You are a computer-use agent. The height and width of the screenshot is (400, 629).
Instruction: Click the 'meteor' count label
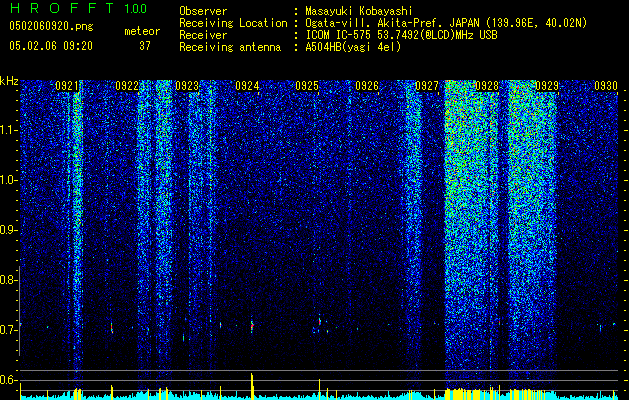click(x=142, y=31)
